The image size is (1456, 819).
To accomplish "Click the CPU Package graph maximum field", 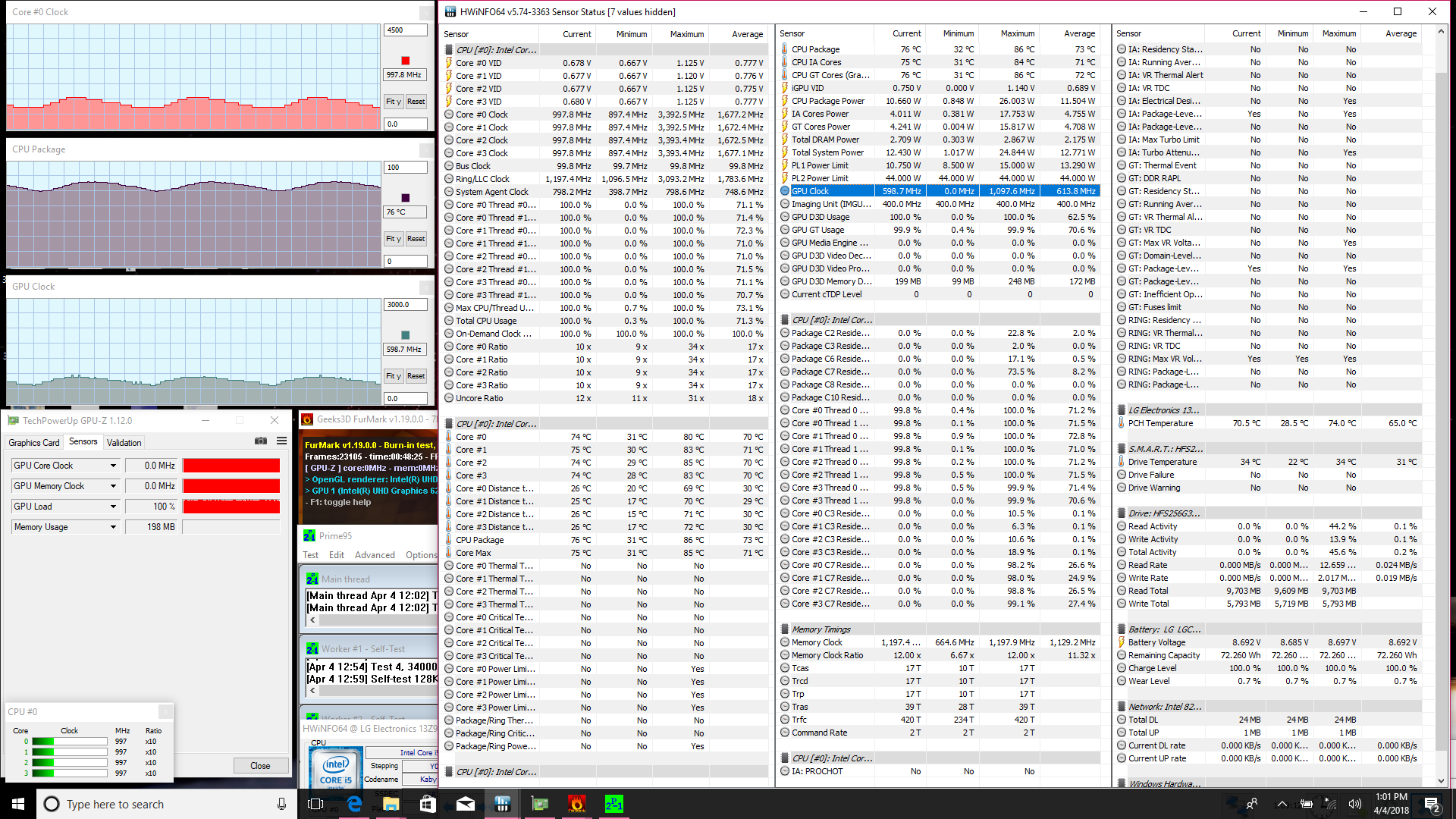I will point(406,168).
